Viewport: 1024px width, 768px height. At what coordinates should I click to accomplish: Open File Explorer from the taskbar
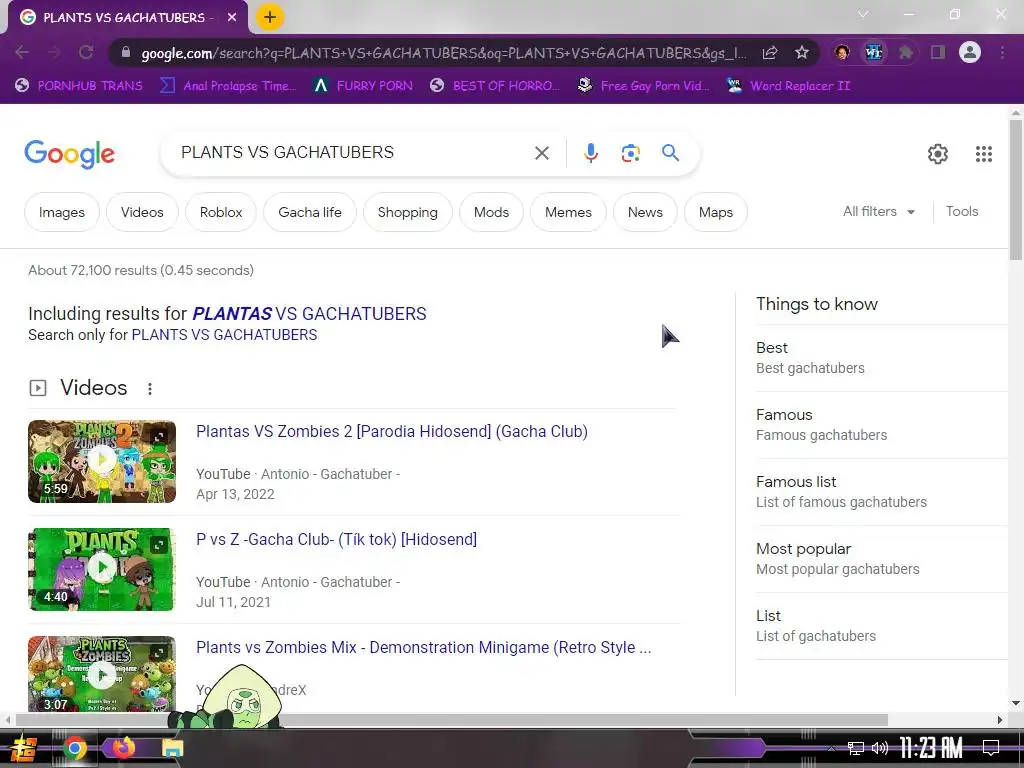(x=172, y=748)
